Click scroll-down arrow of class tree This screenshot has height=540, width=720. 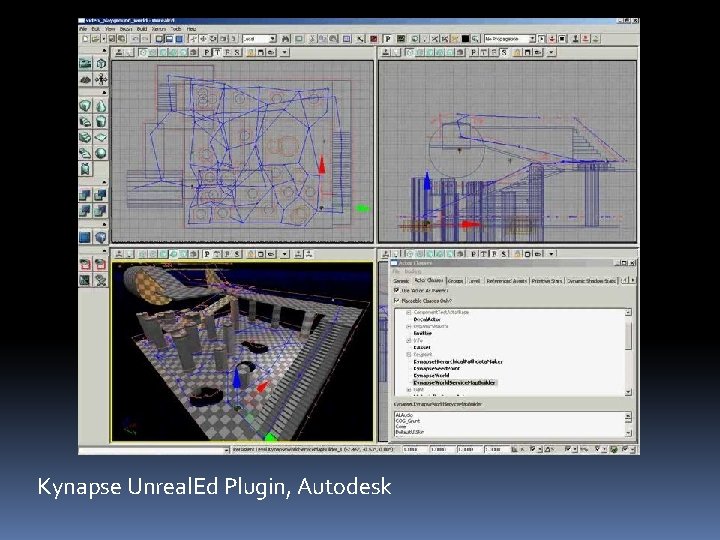628,392
